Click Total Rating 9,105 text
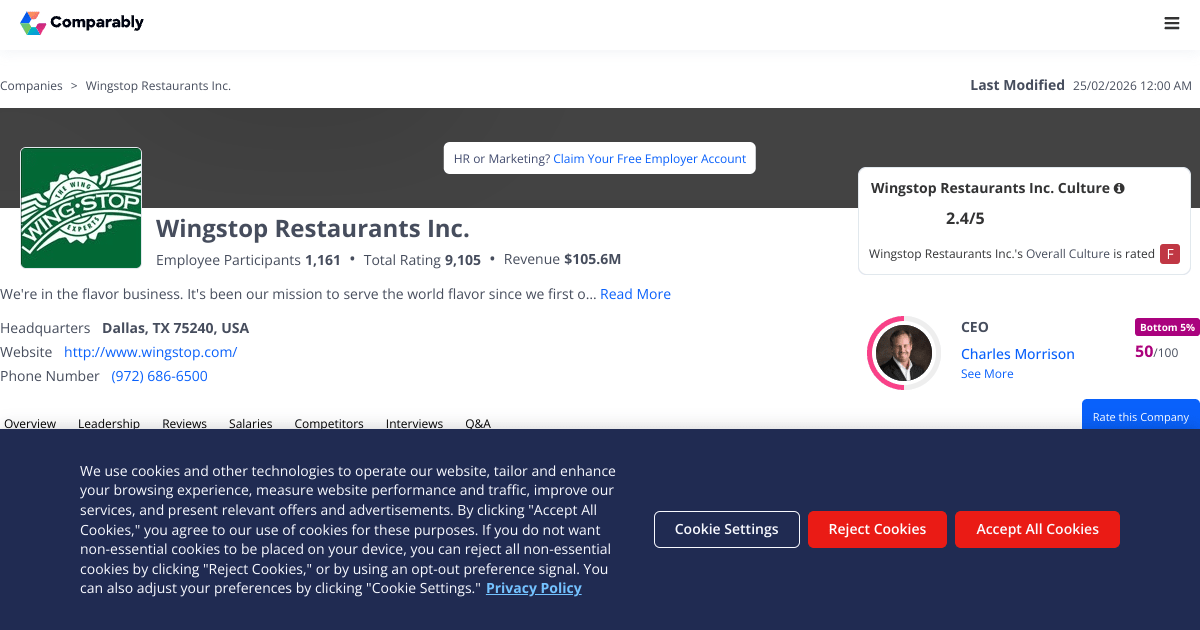Screen dimensions: 1200x630 [422, 260]
